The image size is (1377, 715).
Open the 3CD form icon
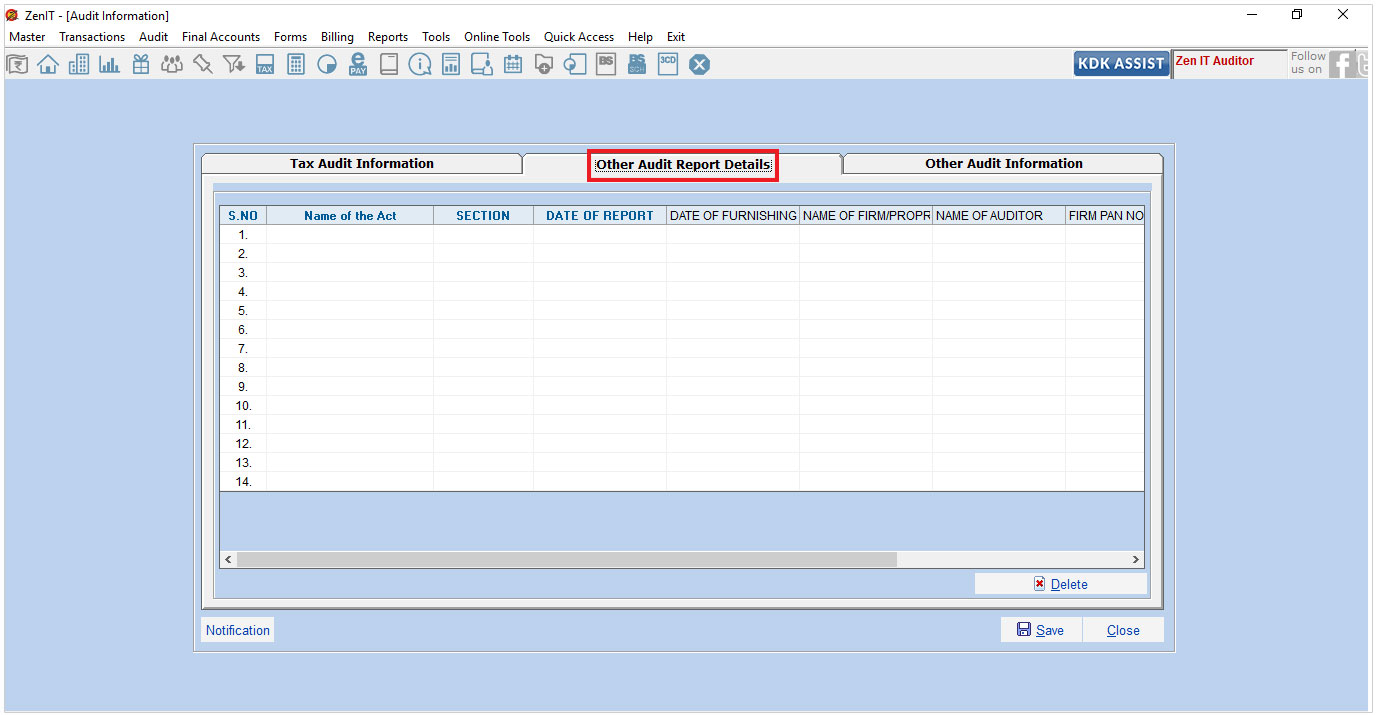pyautogui.click(x=668, y=64)
